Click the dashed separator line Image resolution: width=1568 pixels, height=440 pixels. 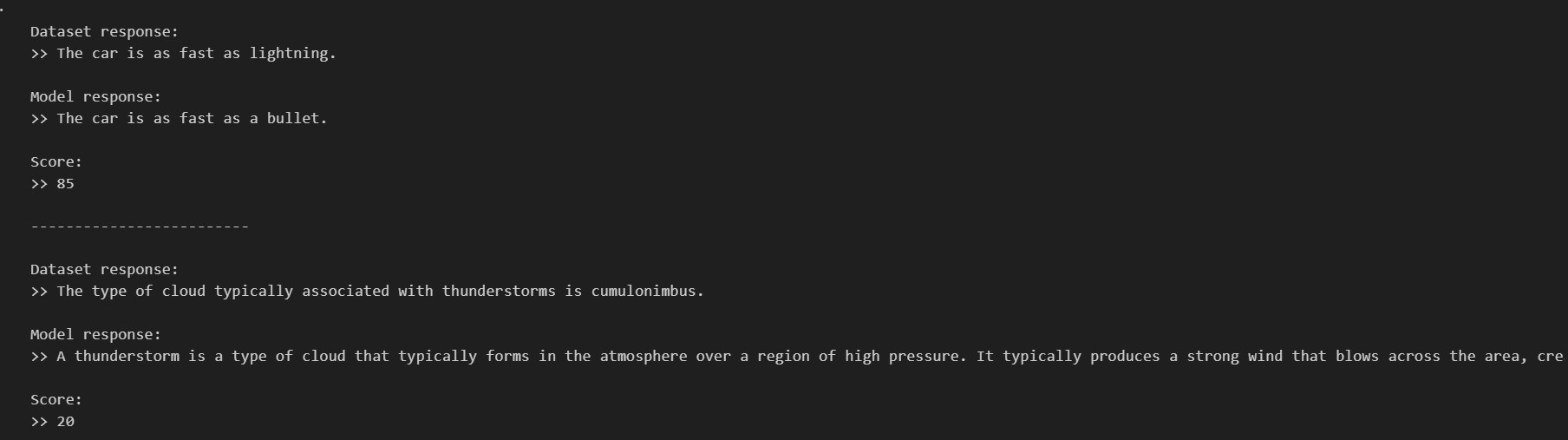pos(139,227)
